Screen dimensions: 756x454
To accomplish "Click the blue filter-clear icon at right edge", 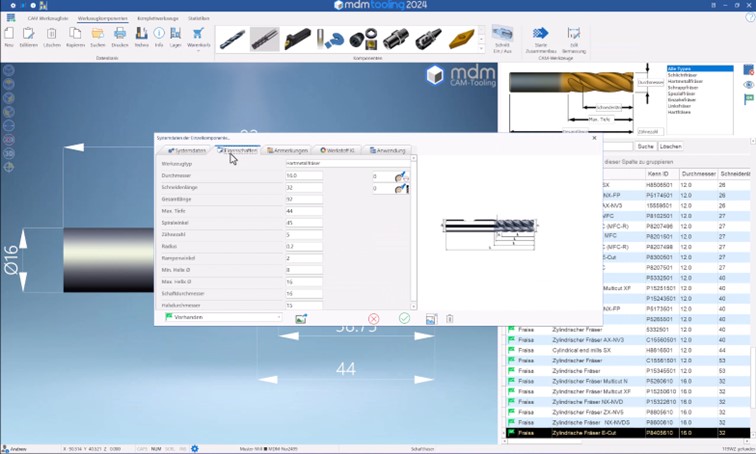I will click(x=748, y=70).
